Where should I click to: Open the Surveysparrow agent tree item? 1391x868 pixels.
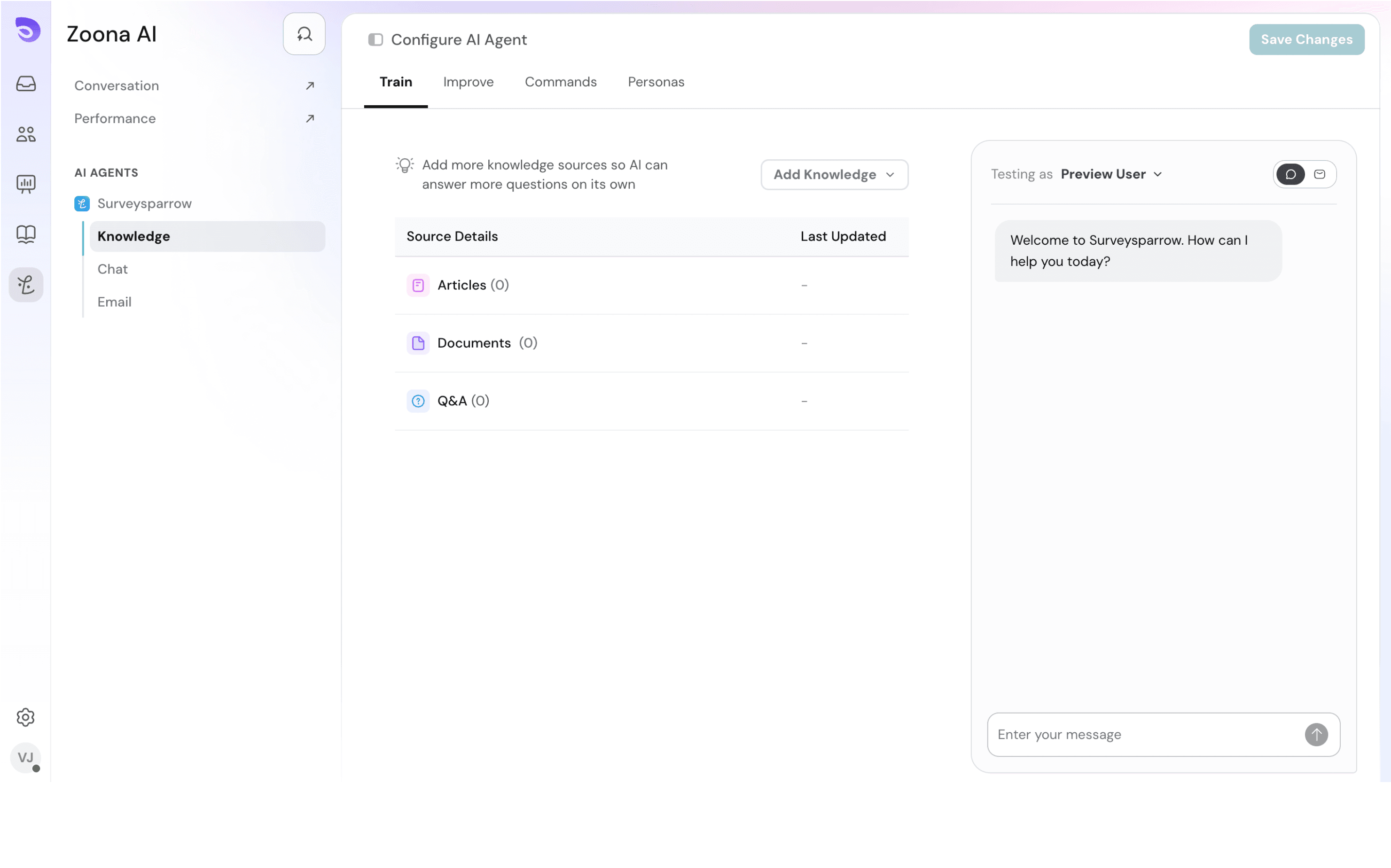tap(144, 203)
